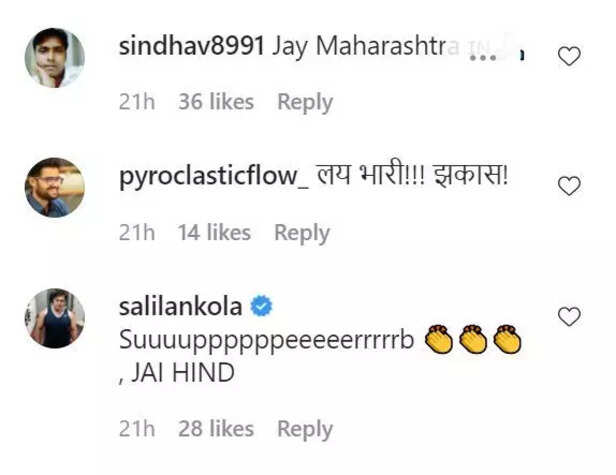This screenshot has height=475, width=616.
Task: Open the sindhav8991 profile picture
Action: point(55,58)
